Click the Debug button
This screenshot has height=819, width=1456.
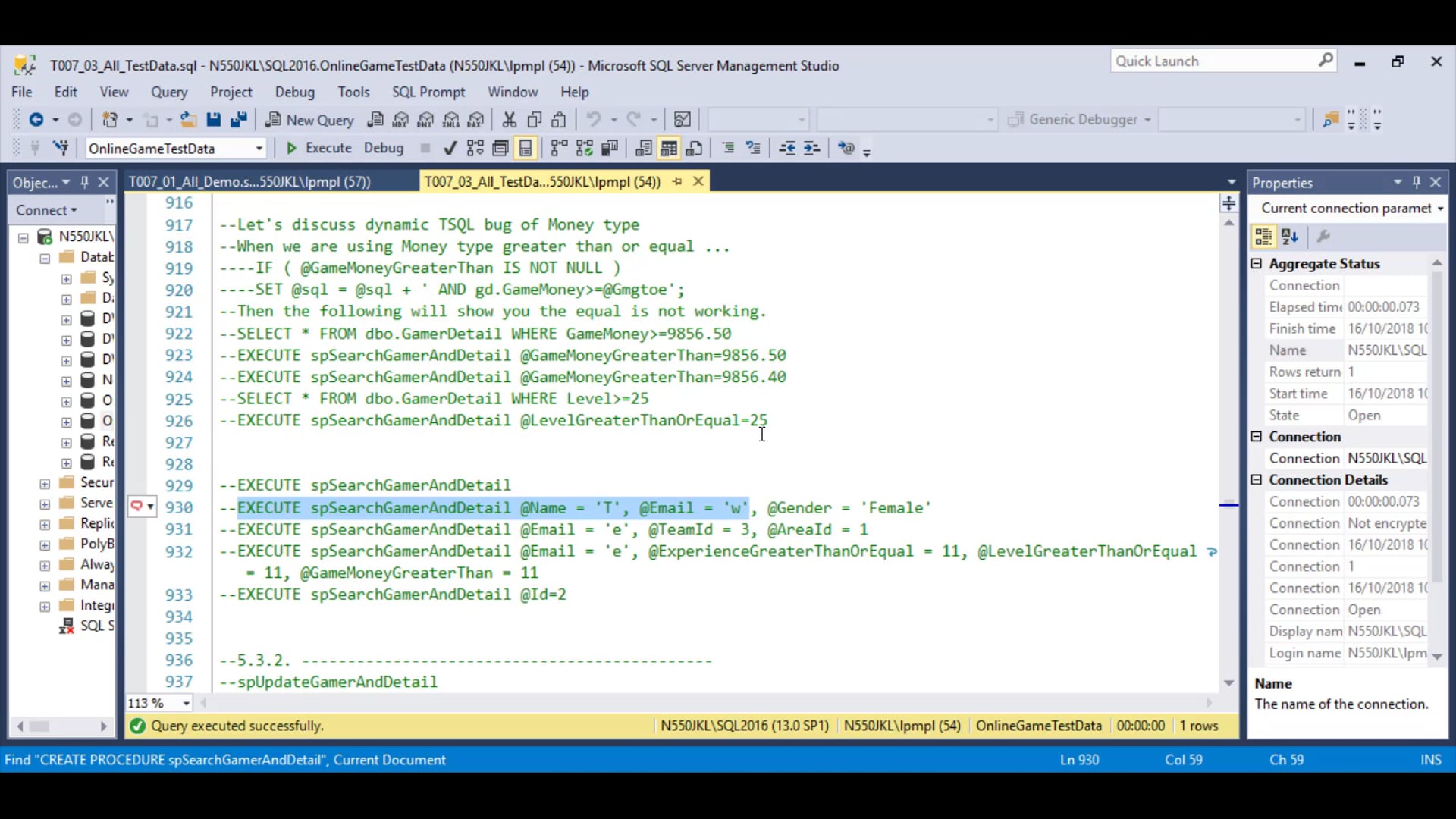click(383, 148)
